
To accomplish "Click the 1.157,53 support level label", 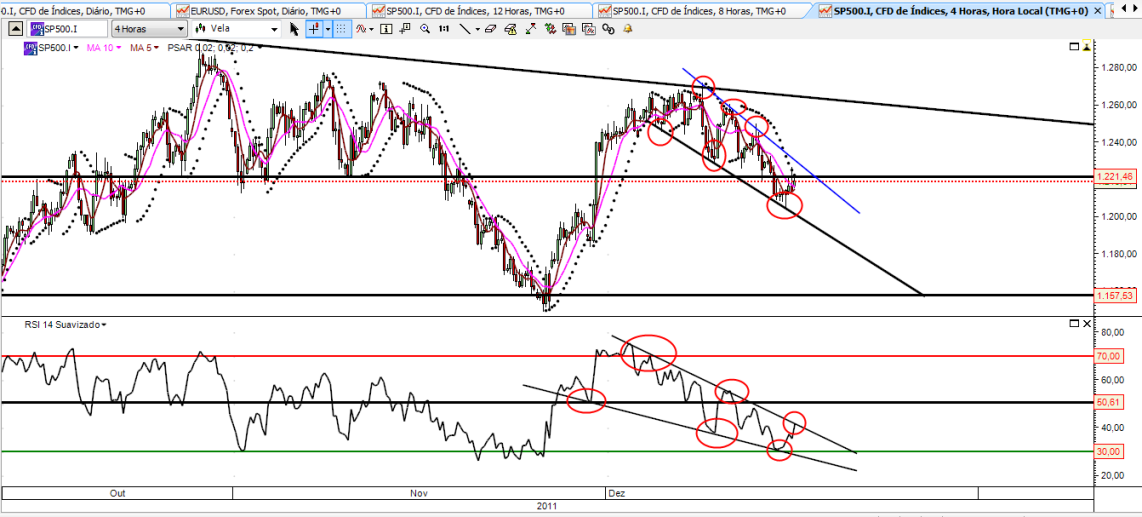I will click(x=1114, y=295).
